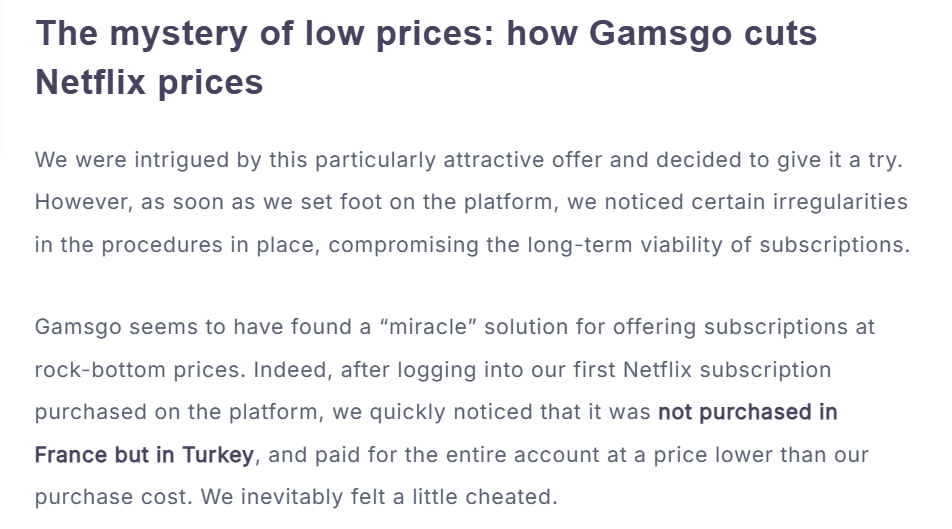952x529 pixels.
Task: Click the word "However" in the first paragraph
Action: (75, 202)
